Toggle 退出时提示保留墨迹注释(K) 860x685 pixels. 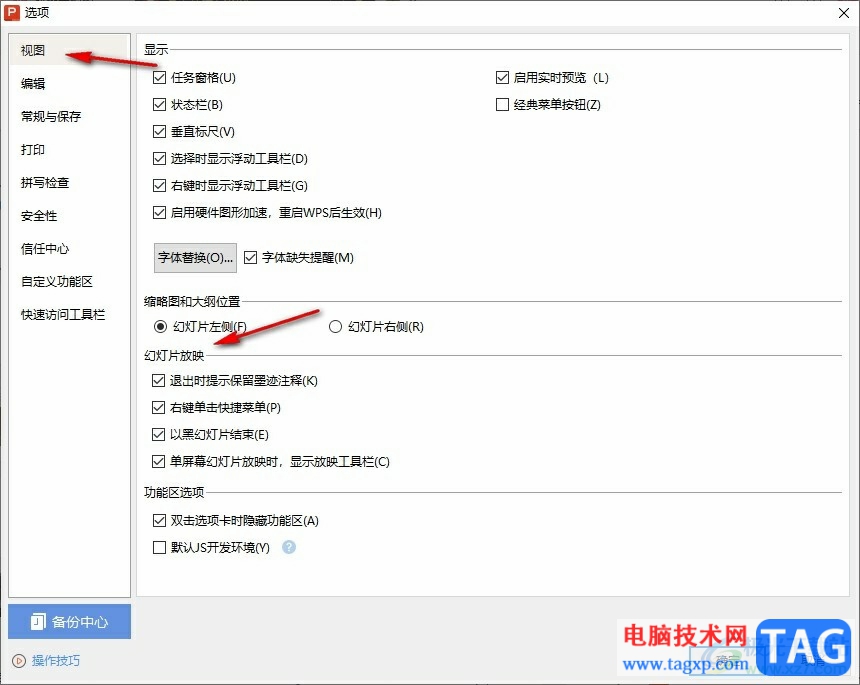pyautogui.click(x=158, y=380)
